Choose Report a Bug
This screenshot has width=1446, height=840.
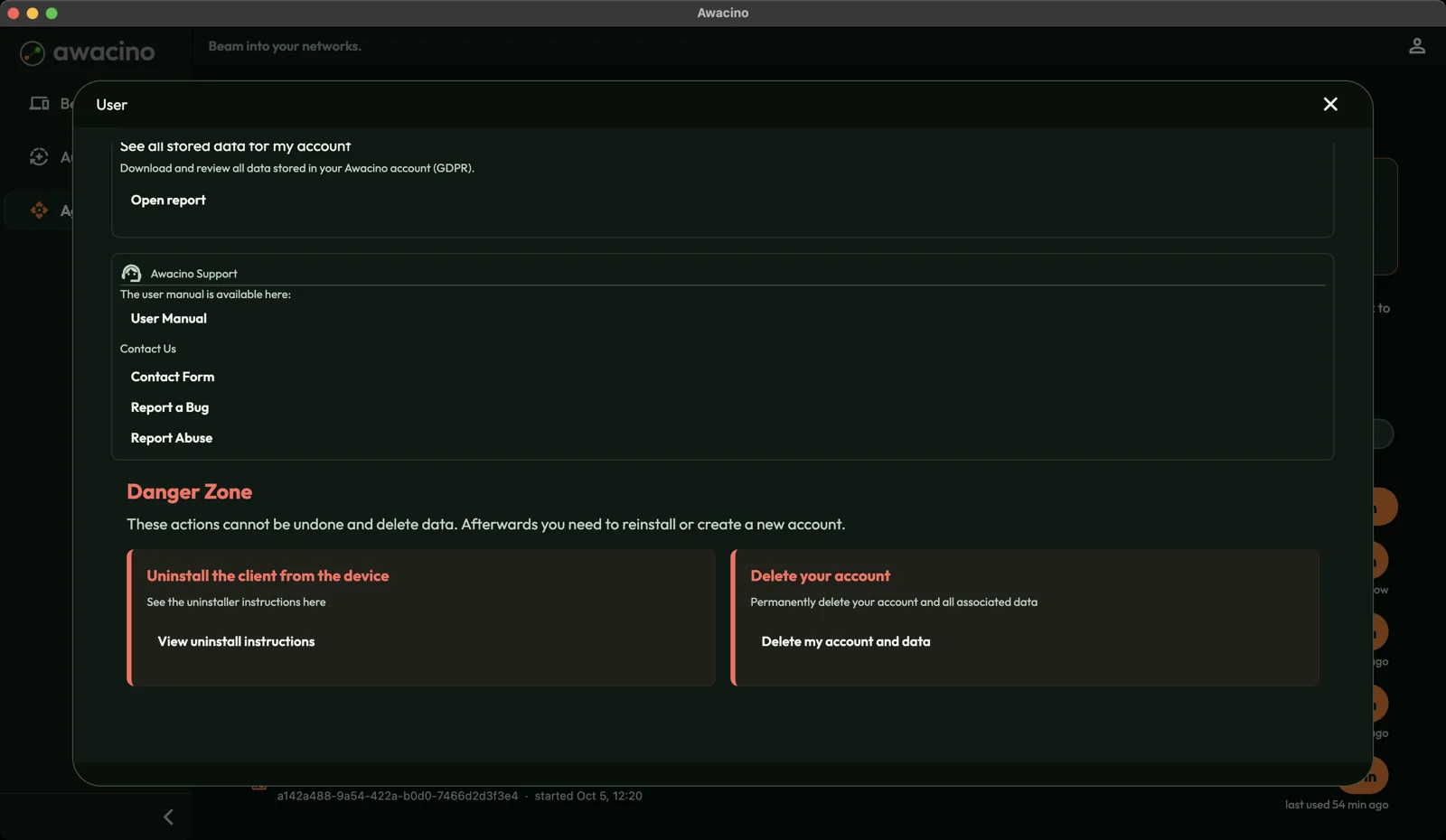tap(170, 407)
